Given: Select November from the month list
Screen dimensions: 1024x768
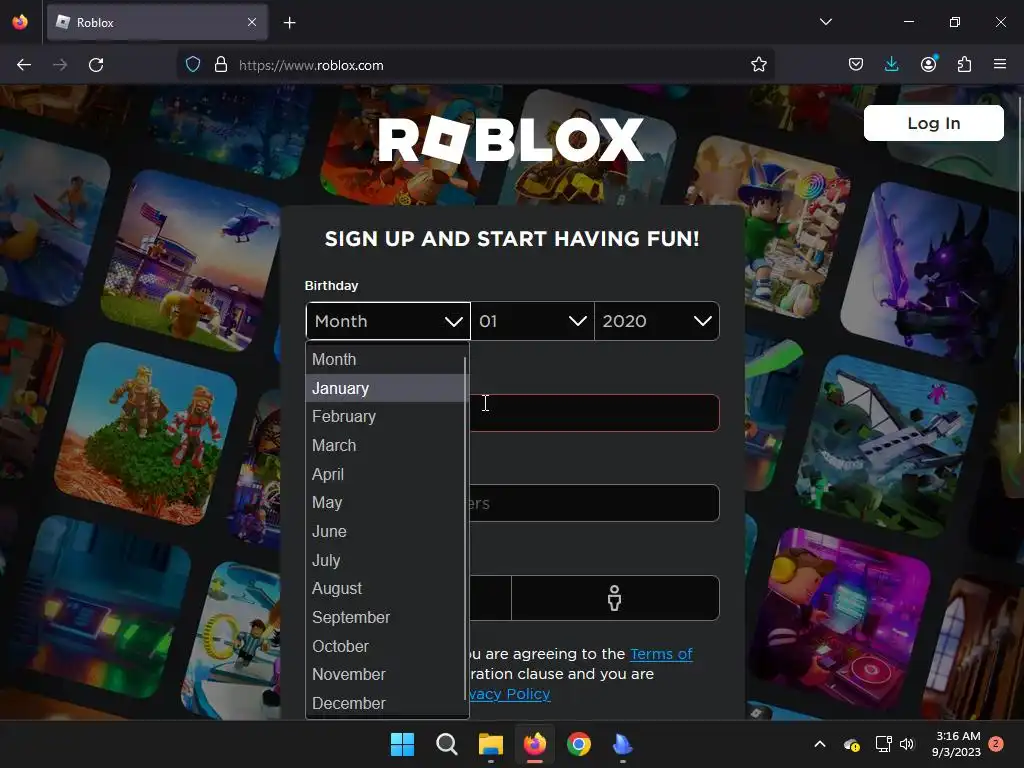Looking at the screenshot, I should coord(385,675).
